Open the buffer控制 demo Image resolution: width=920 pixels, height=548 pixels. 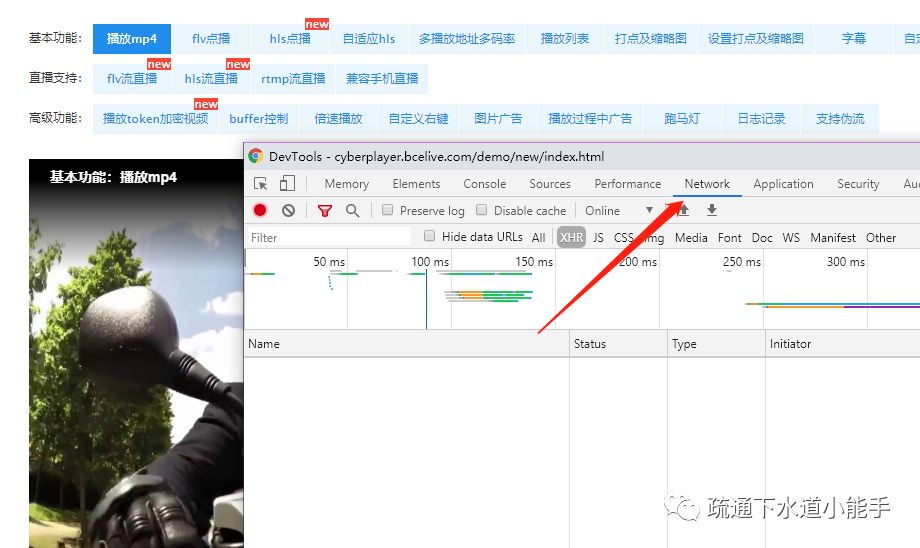(259, 119)
